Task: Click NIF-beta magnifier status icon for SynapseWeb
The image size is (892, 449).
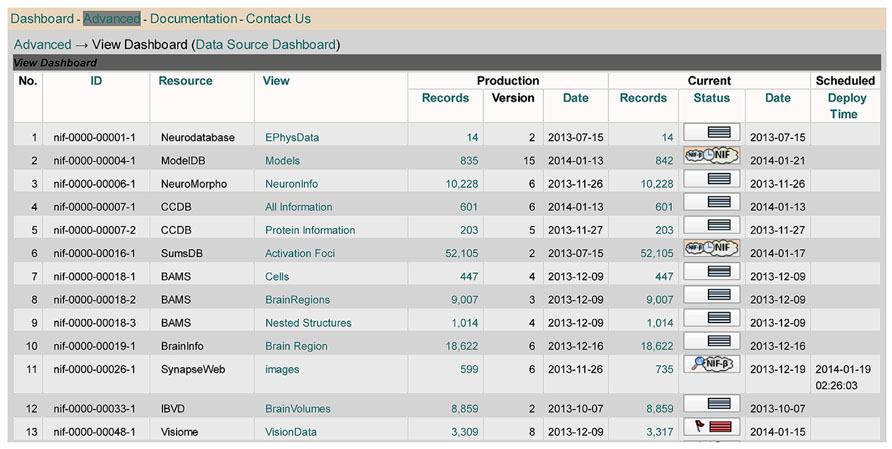Action: pyautogui.click(x=711, y=364)
